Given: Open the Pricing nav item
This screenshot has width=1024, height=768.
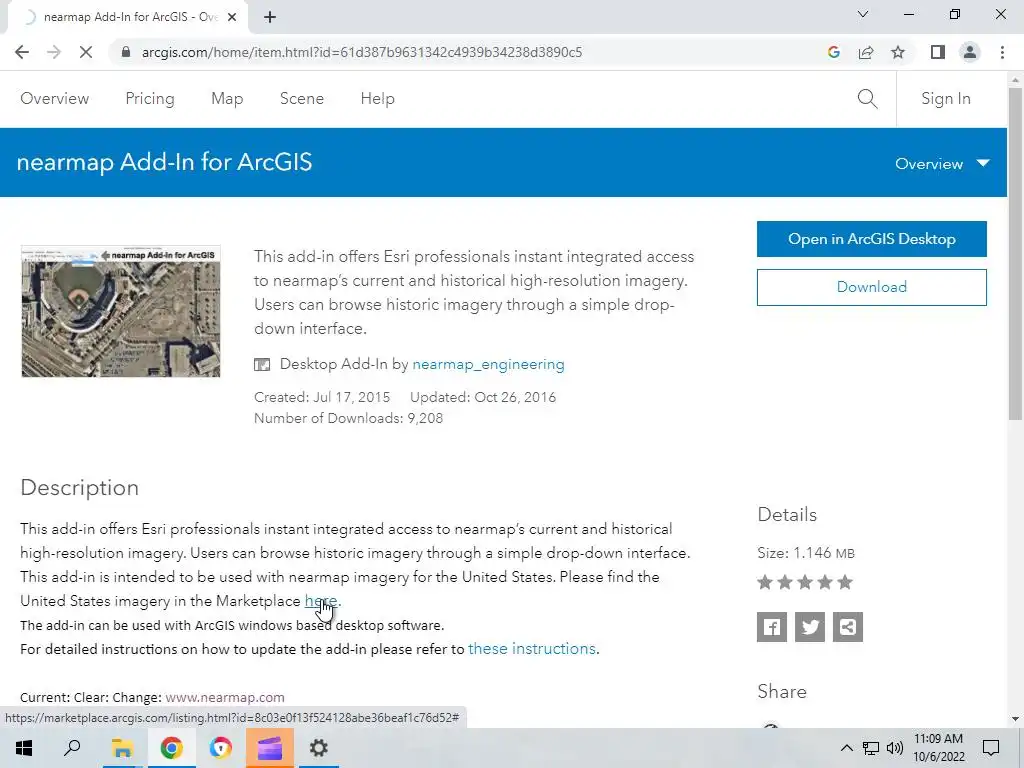Looking at the screenshot, I should click(150, 99).
